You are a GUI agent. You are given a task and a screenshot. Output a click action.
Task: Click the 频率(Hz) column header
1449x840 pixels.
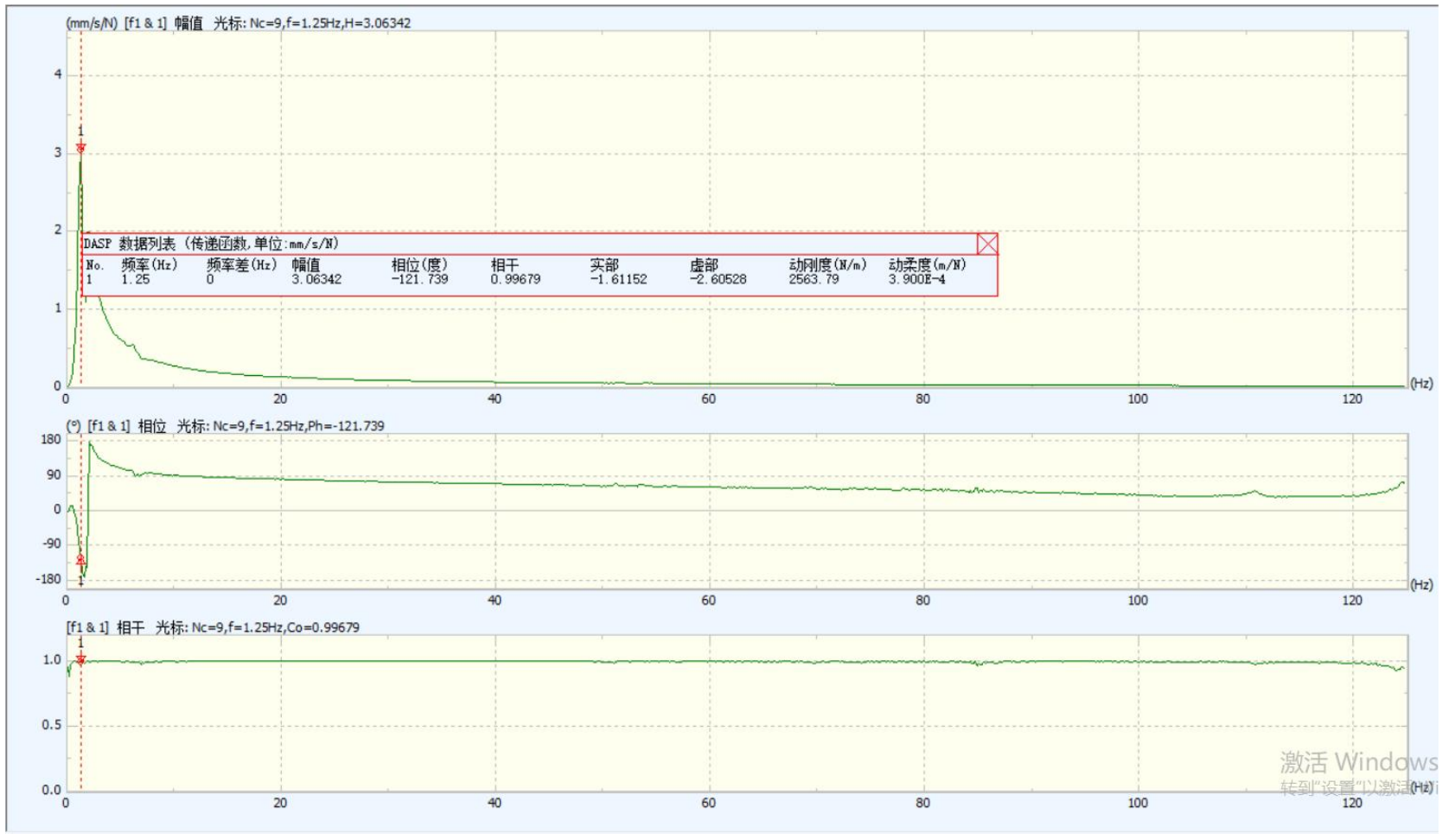[x=149, y=264]
